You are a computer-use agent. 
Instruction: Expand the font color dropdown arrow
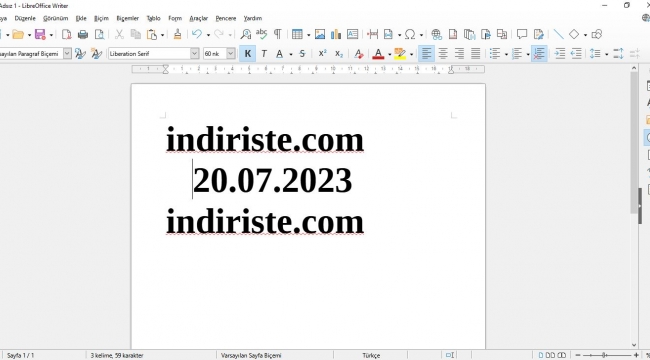point(389,54)
